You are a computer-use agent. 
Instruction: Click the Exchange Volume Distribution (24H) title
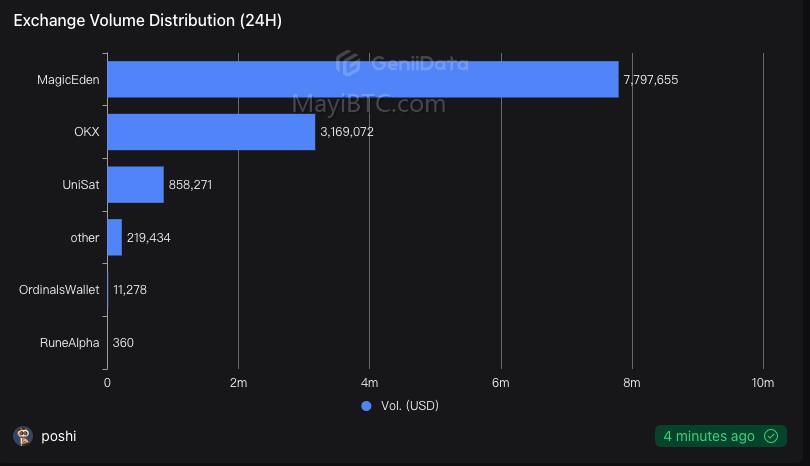148,21
